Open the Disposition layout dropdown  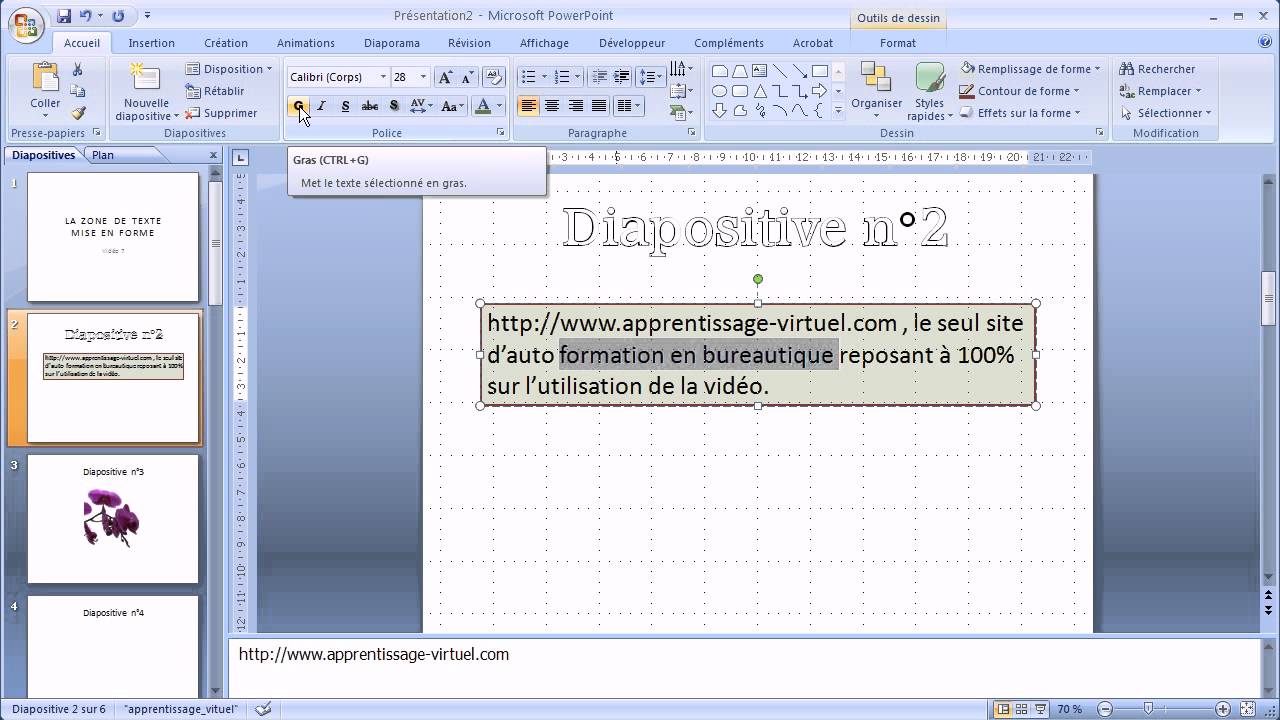[x=229, y=69]
